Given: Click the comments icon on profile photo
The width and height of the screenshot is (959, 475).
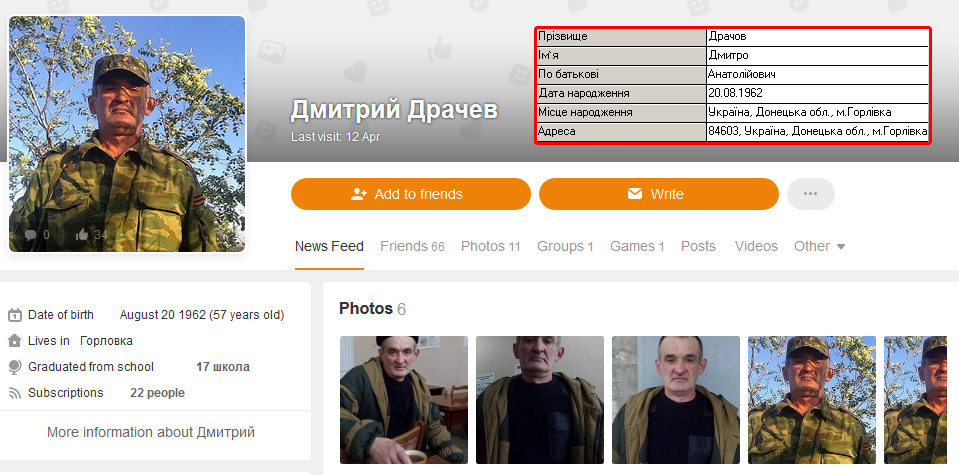Looking at the screenshot, I should point(30,234).
